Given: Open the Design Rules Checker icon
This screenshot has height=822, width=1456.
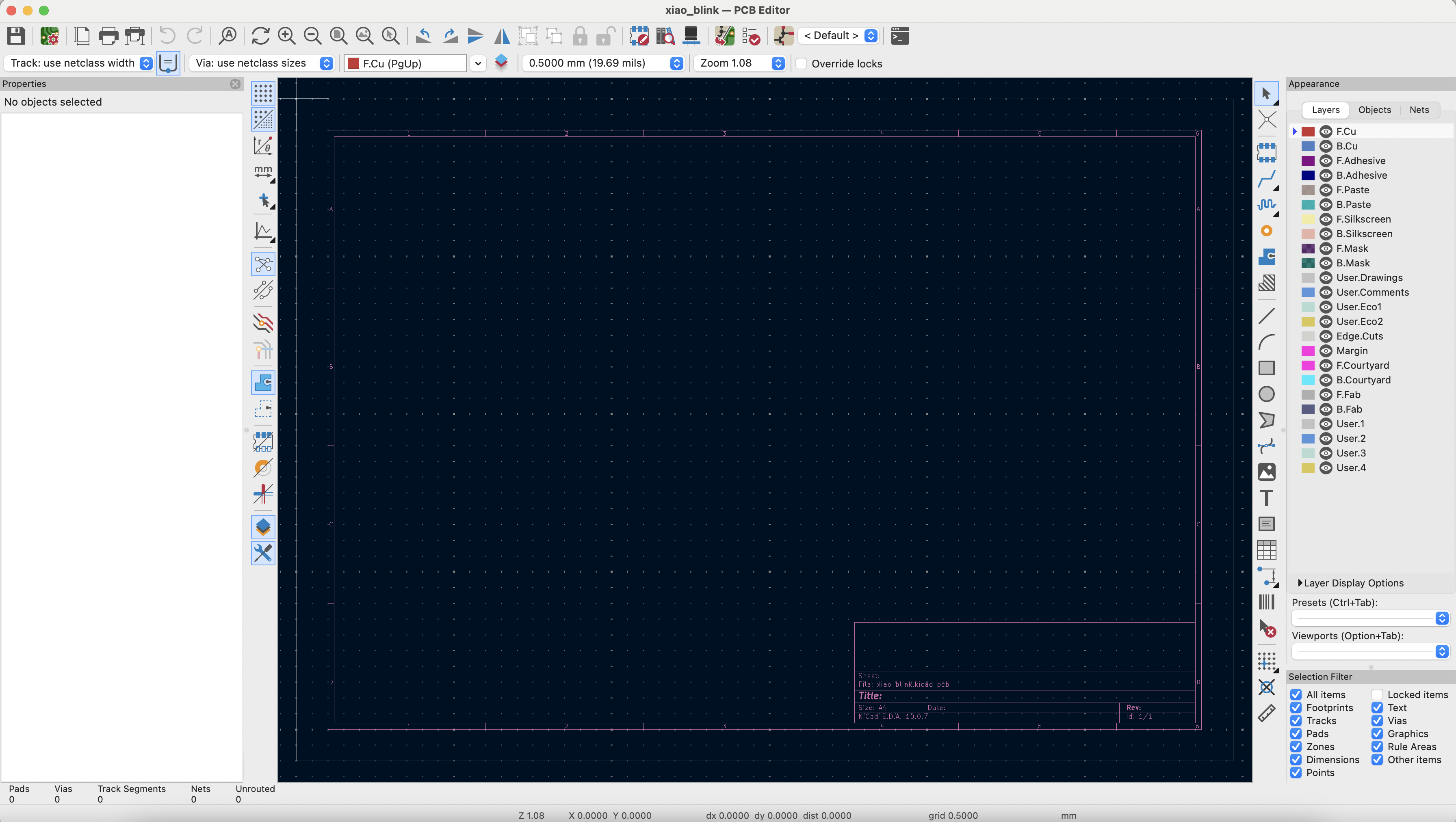Looking at the screenshot, I should click(751, 36).
